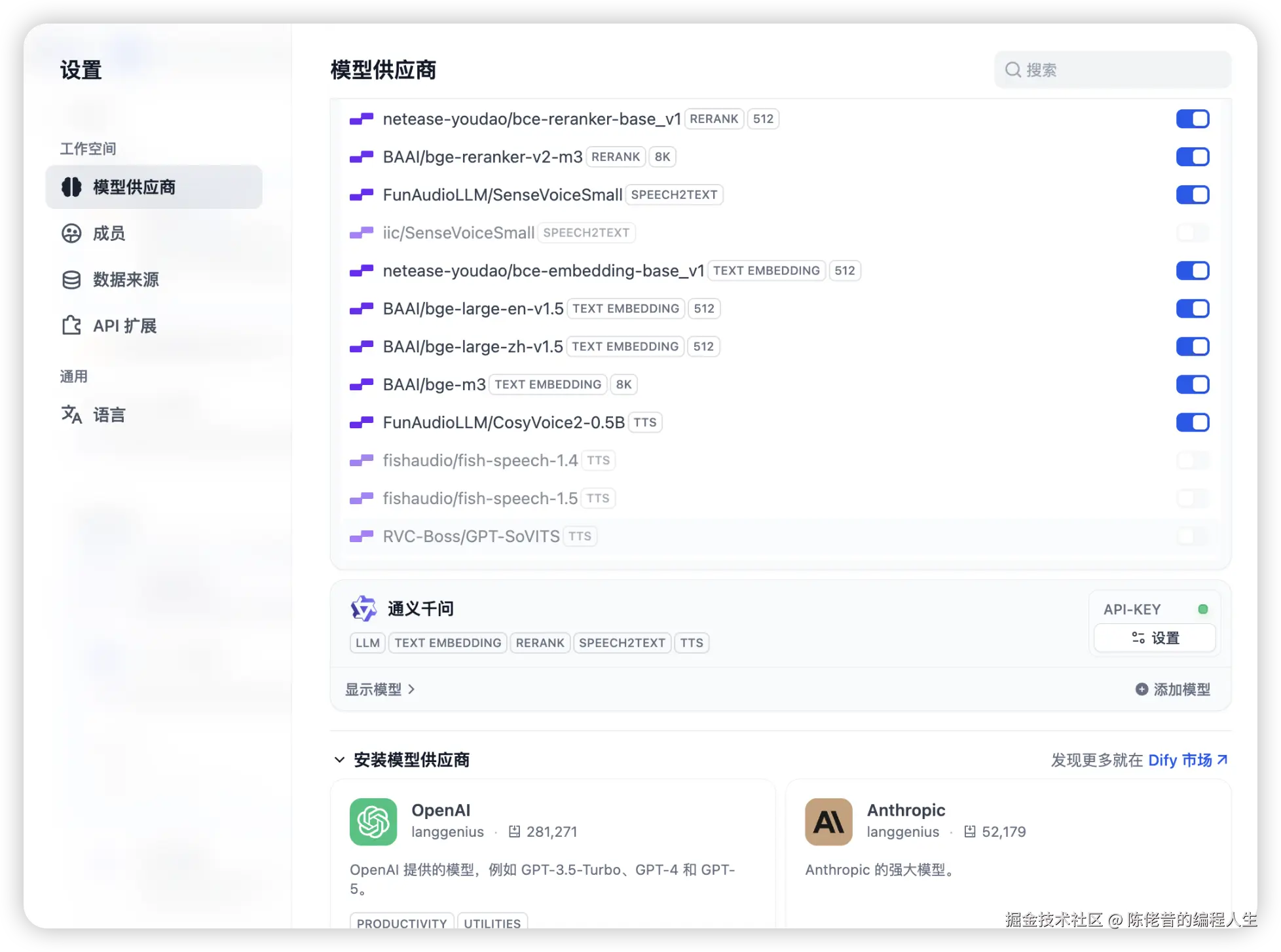Click the members smiley icon
This screenshot has height=952, width=1281.
(71, 234)
